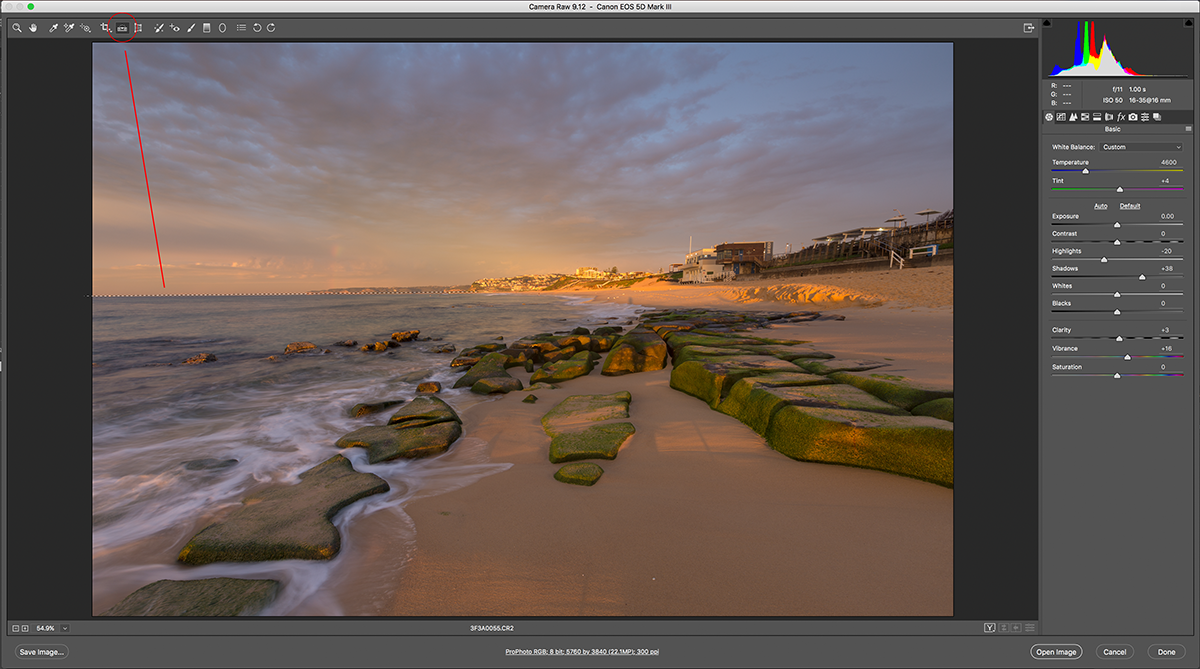1200x669 pixels.
Task: Copy current settings to Before
Action: point(1016,628)
